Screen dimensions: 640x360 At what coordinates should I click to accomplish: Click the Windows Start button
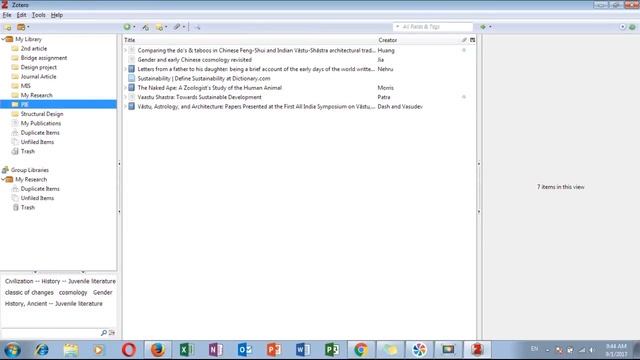(12, 350)
